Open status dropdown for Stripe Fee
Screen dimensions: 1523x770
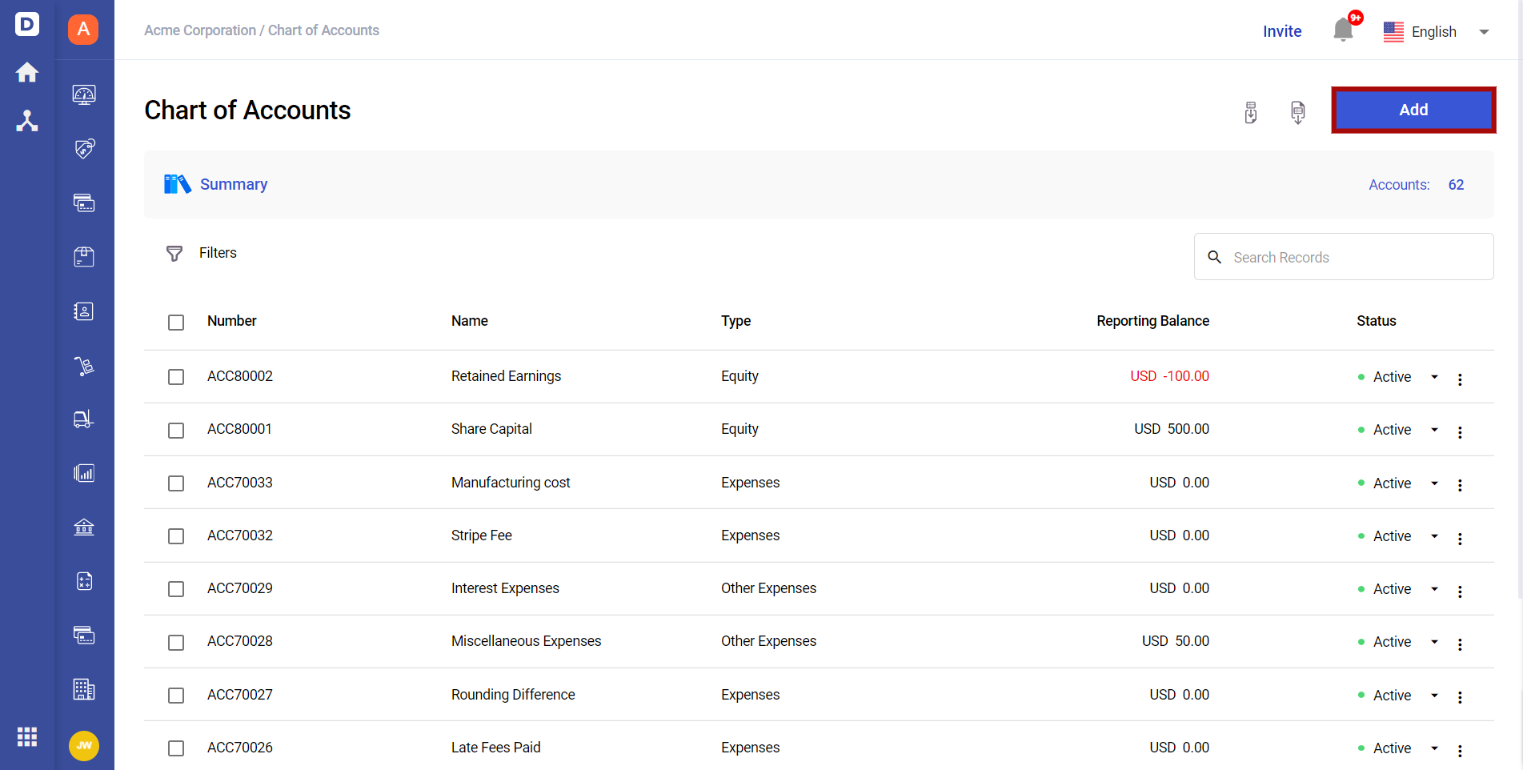[x=1434, y=536]
